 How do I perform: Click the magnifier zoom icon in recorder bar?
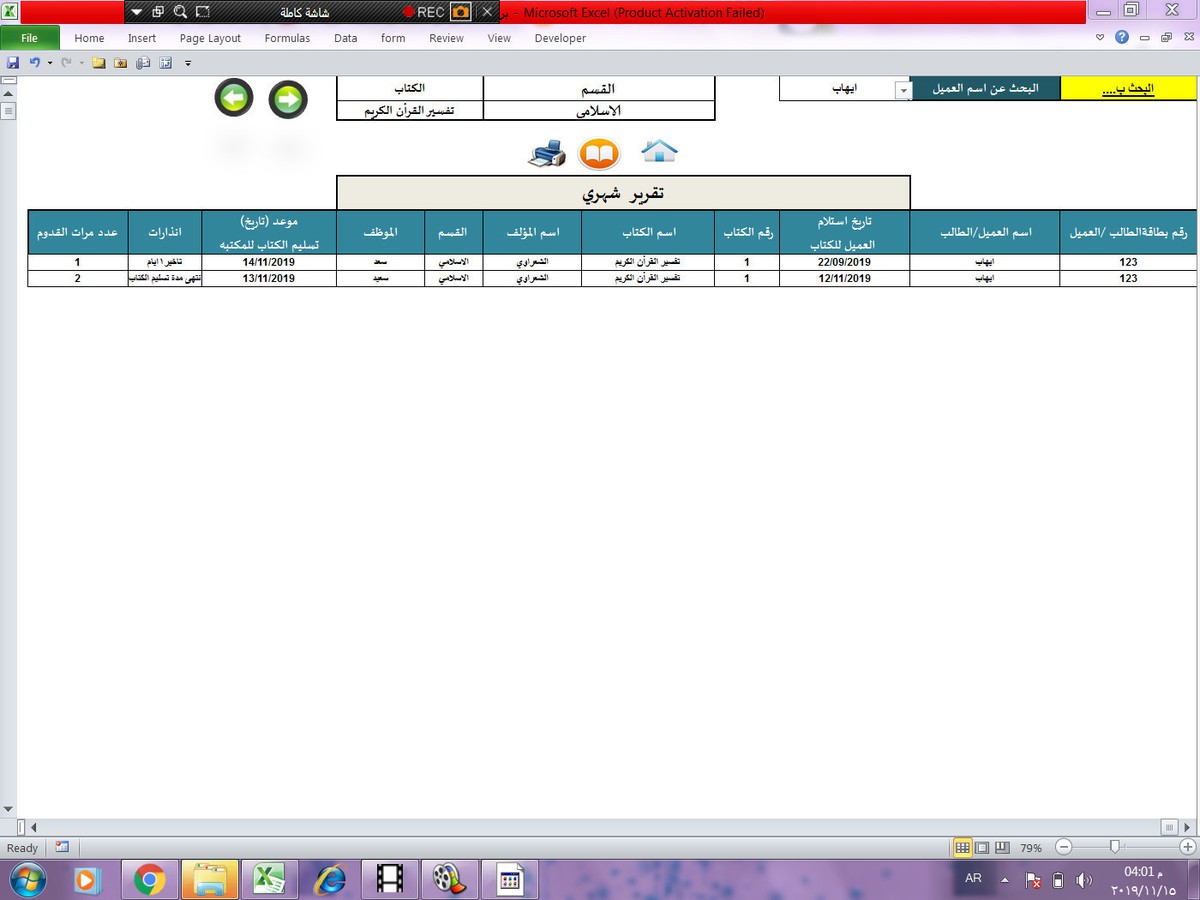click(180, 12)
